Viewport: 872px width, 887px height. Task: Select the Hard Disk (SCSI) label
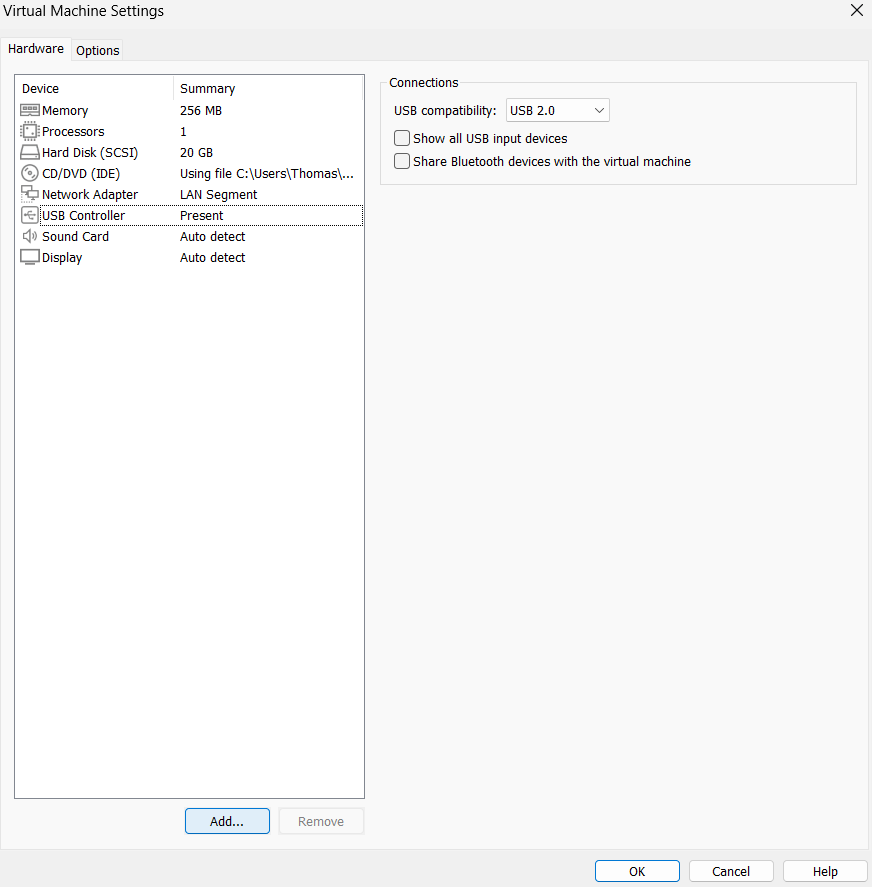tap(90, 152)
